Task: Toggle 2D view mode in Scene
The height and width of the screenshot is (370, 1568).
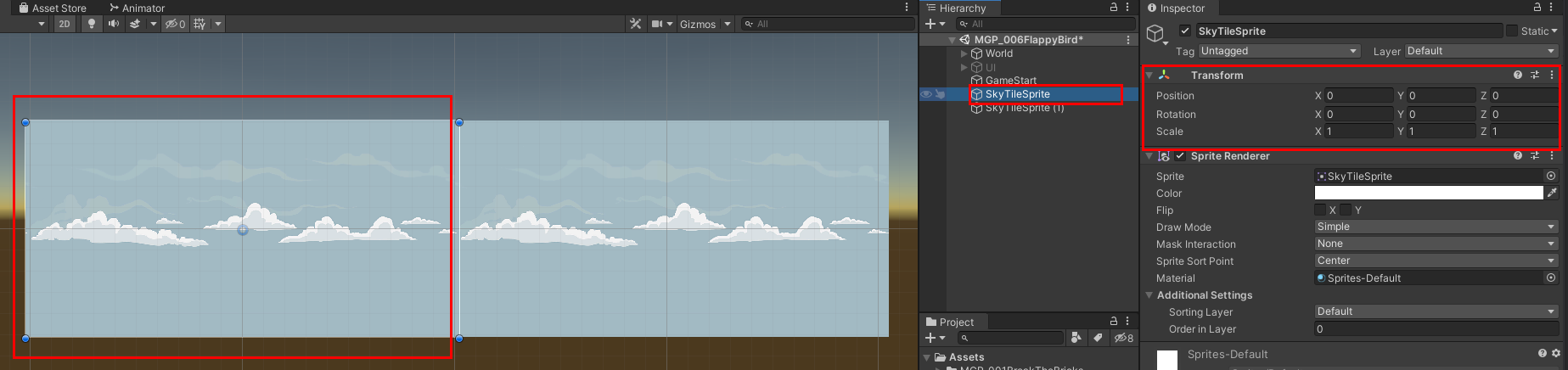Action: (x=65, y=24)
